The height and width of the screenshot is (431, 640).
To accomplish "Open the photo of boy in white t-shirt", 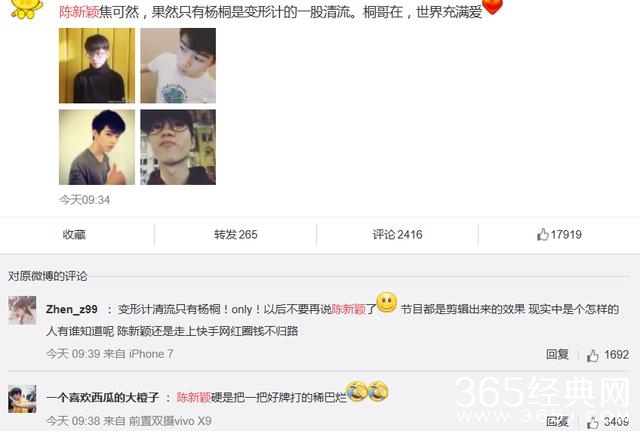I will tap(178, 66).
